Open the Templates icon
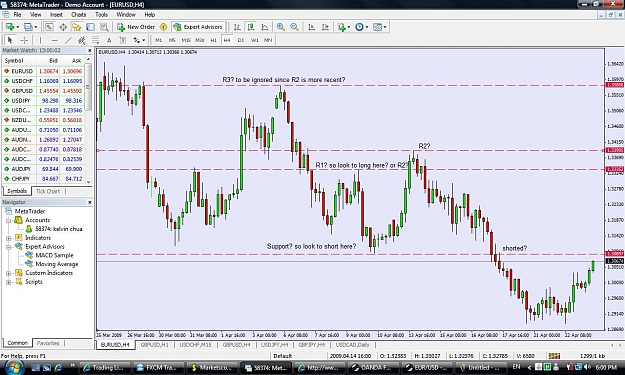Image resolution: width=625 pixels, height=375 pixels. pyautogui.click(x=377, y=27)
